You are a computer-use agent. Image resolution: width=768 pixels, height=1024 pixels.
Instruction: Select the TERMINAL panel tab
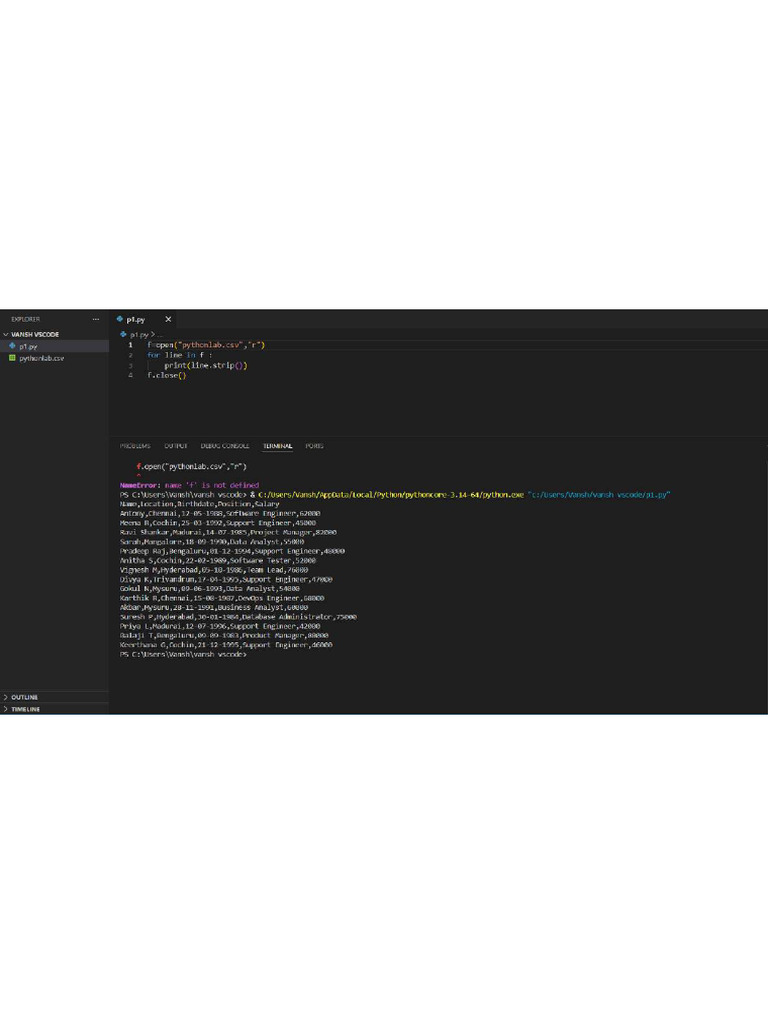coord(278,446)
